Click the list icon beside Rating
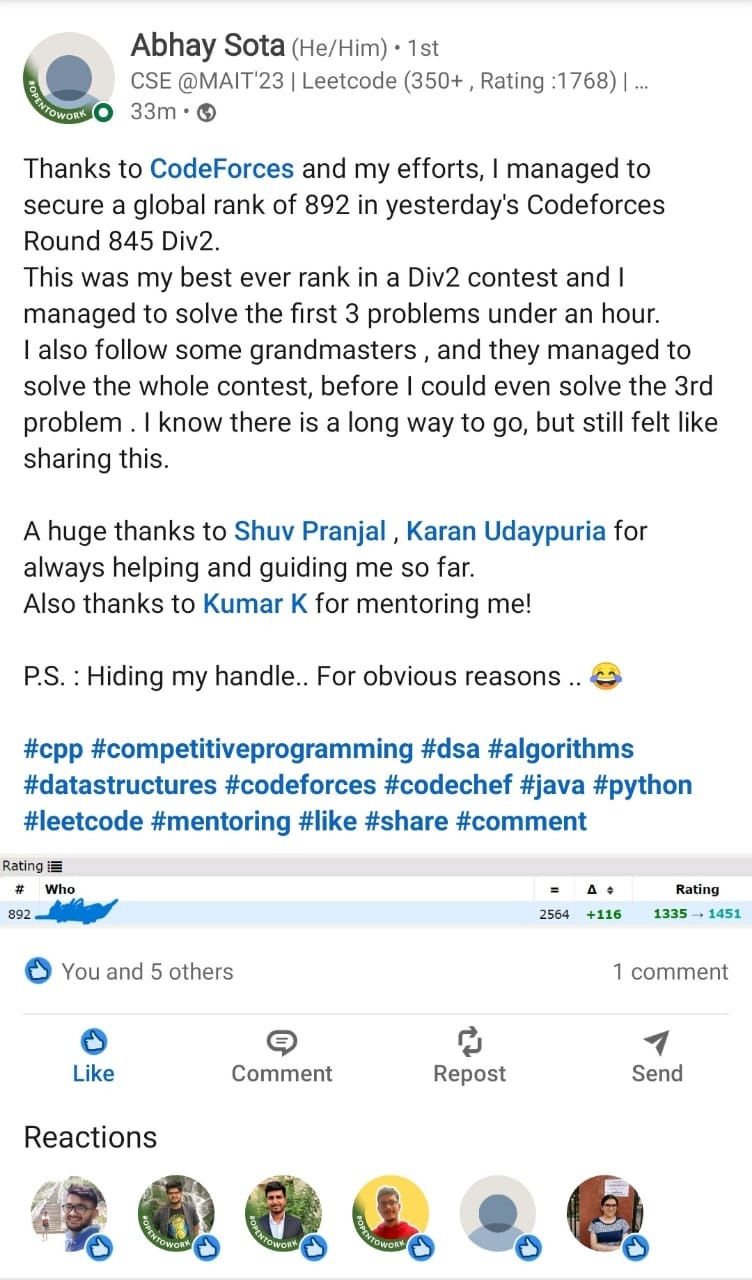The image size is (752, 1280). pyautogui.click(x=55, y=866)
